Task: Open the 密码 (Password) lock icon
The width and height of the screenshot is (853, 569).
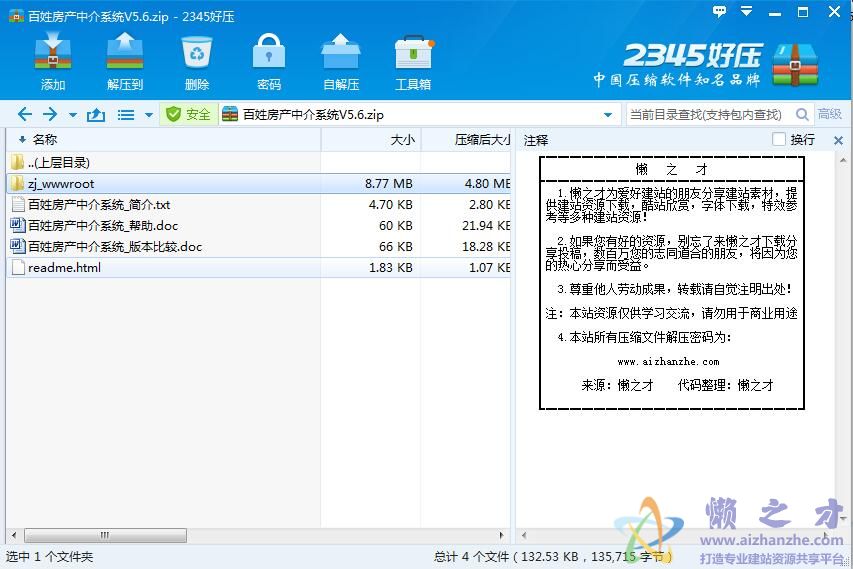Action: click(x=269, y=61)
